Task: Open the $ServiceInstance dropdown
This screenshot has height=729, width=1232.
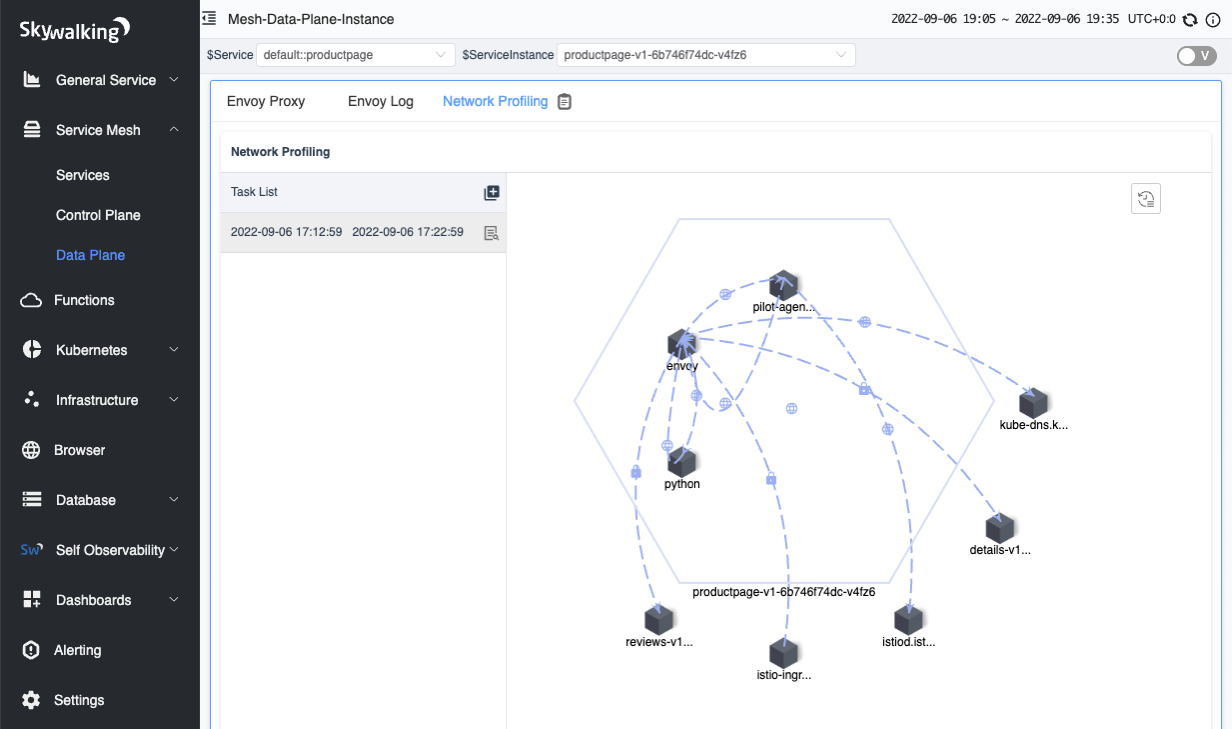Action: click(705, 55)
